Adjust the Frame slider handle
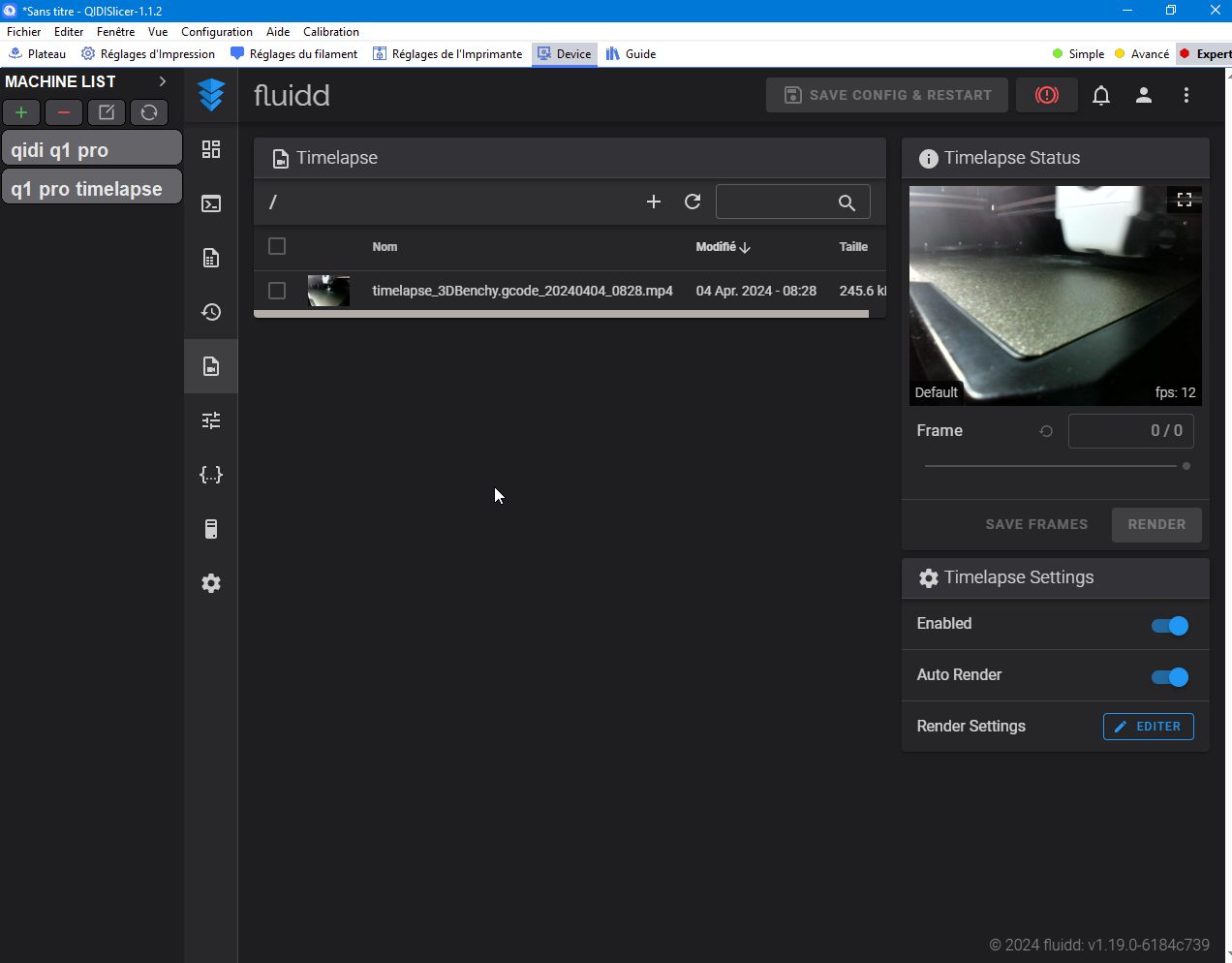 click(x=1186, y=466)
